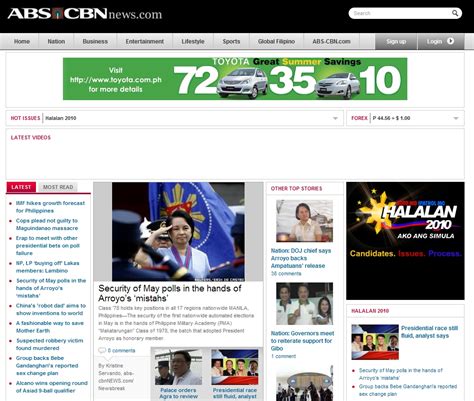Open the Halalan 2010 banner ad
474x401 pixels.
tap(405, 241)
